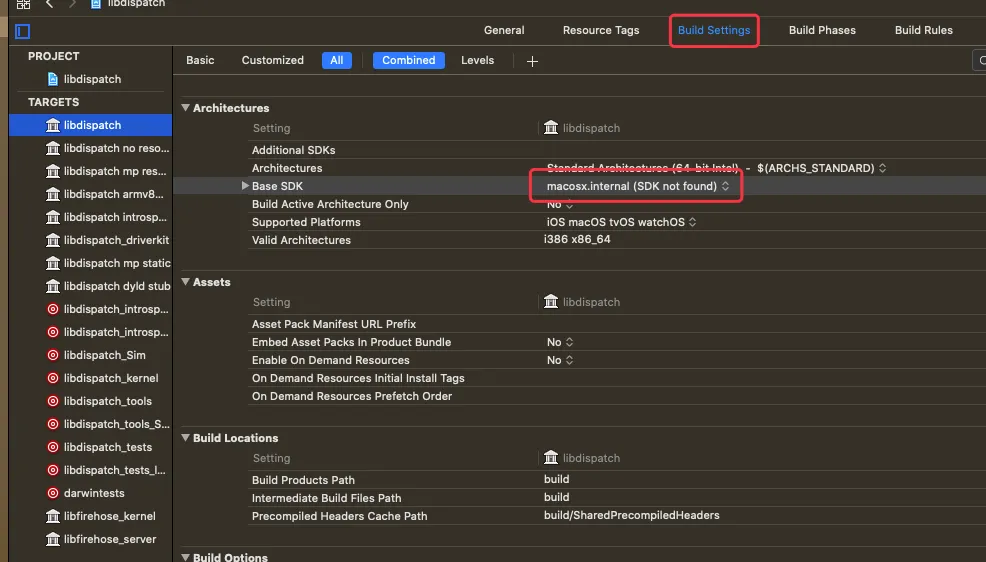Open Build Active Architecture Only dropdown
The width and height of the screenshot is (986, 562).
click(560, 204)
